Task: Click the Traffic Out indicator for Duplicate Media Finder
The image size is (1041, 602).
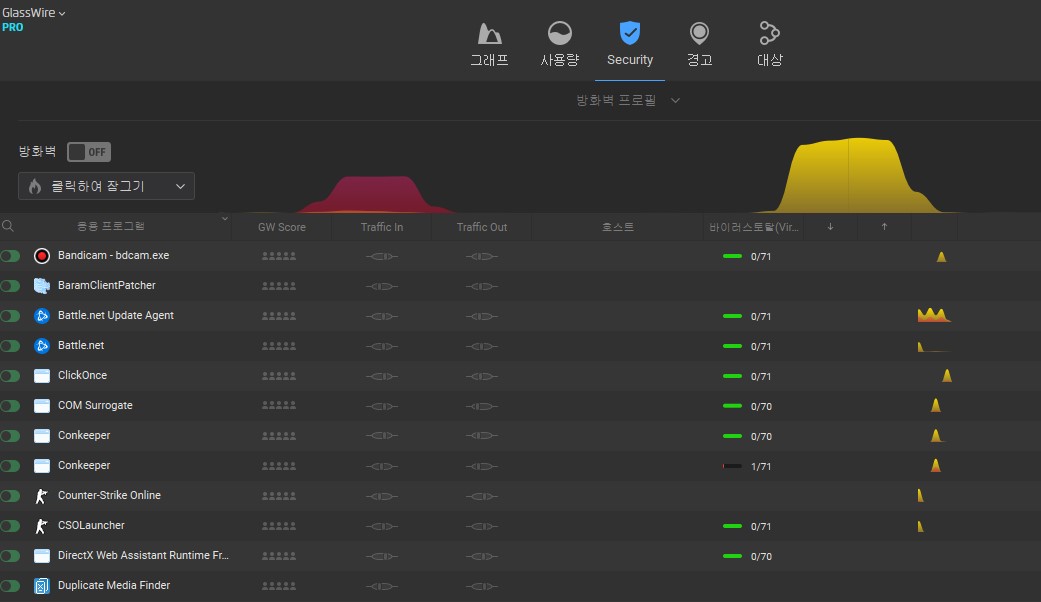Action: (481, 586)
